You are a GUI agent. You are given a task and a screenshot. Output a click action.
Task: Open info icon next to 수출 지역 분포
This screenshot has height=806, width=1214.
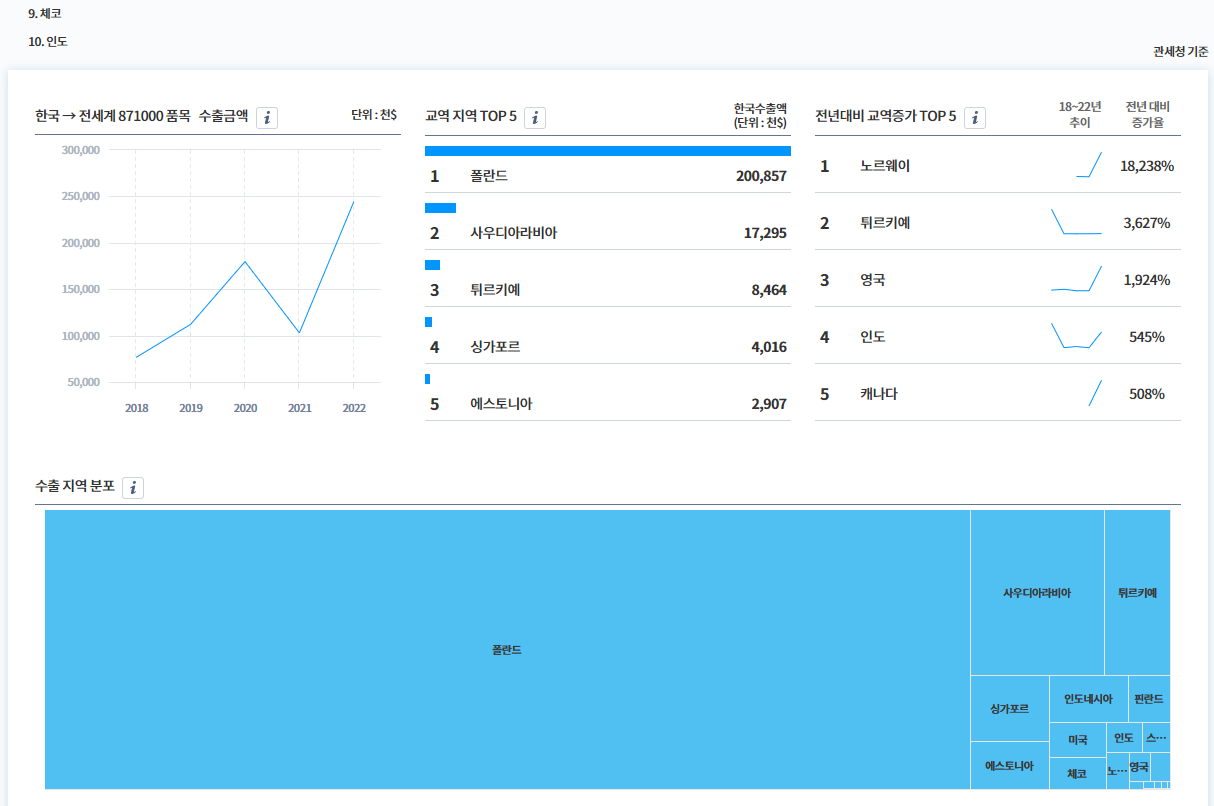(x=133, y=487)
